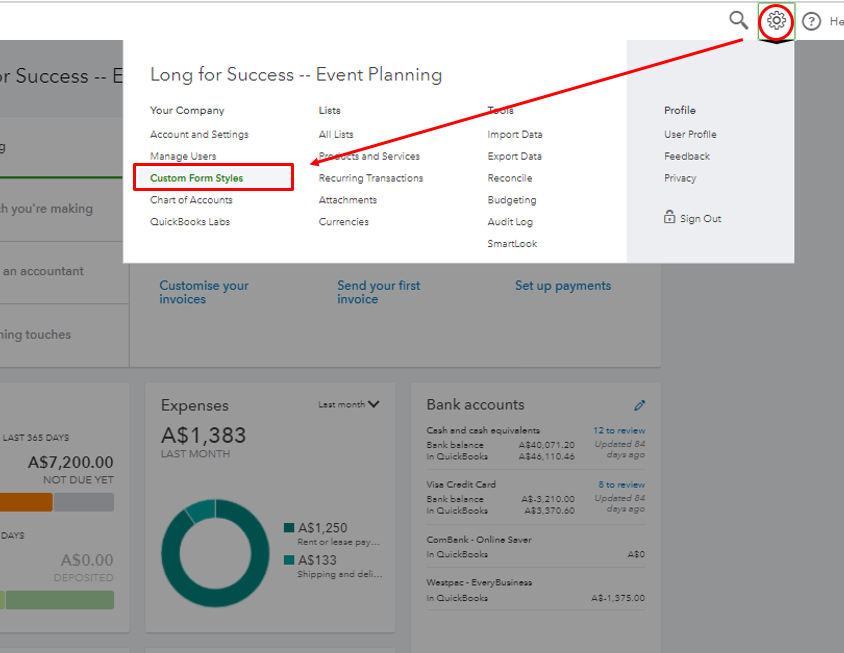
Task: Click "Customise your invoices" link
Action: point(204,292)
